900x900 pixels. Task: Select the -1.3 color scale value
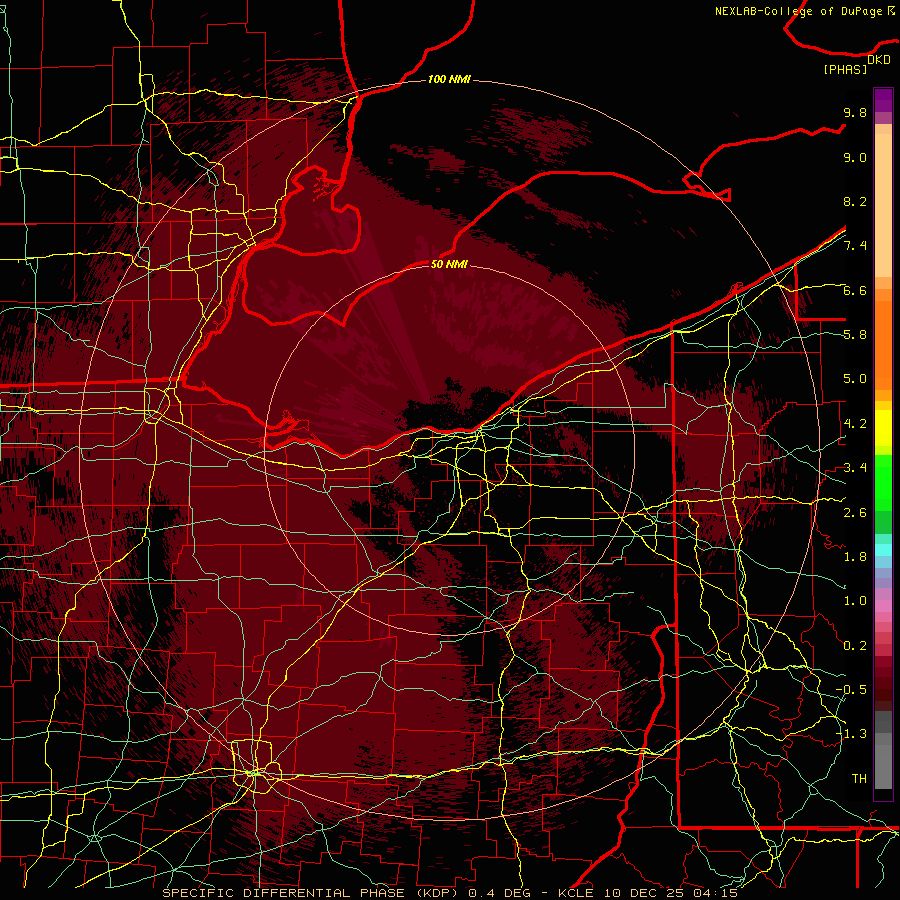point(851,735)
